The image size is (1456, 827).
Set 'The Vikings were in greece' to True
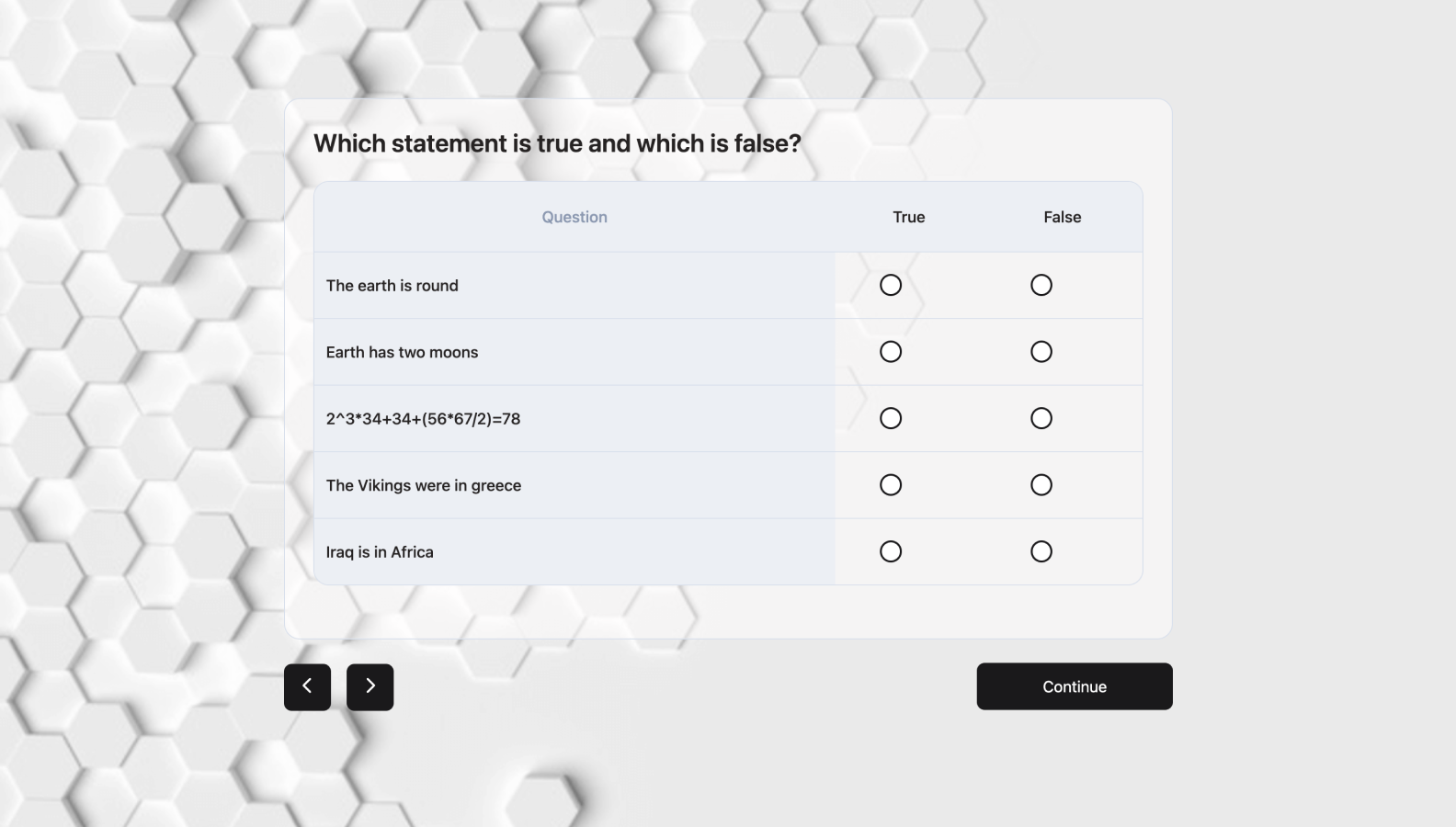click(891, 485)
